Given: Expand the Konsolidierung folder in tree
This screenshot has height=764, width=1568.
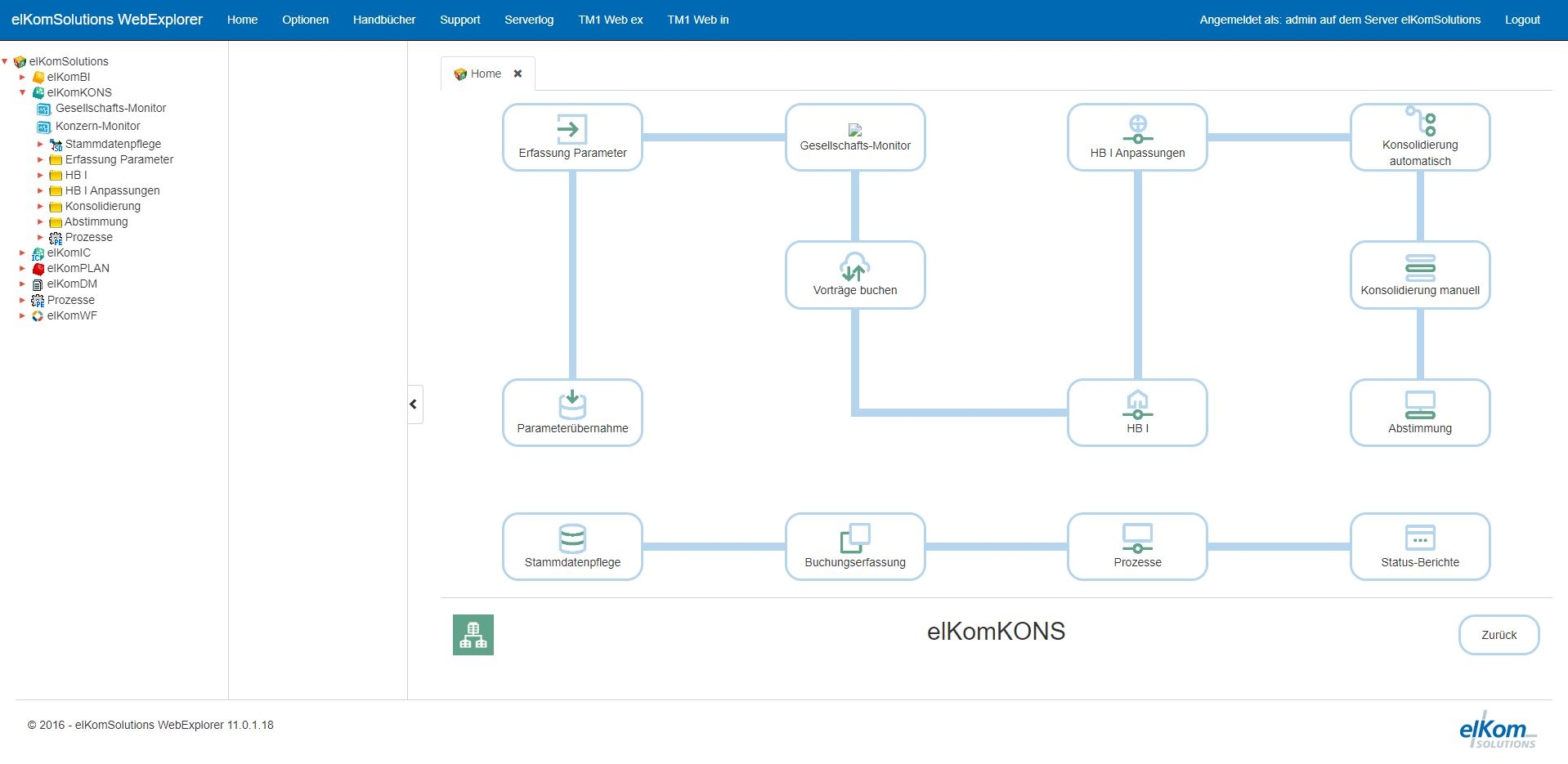Looking at the screenshot, I should [40, 206].
